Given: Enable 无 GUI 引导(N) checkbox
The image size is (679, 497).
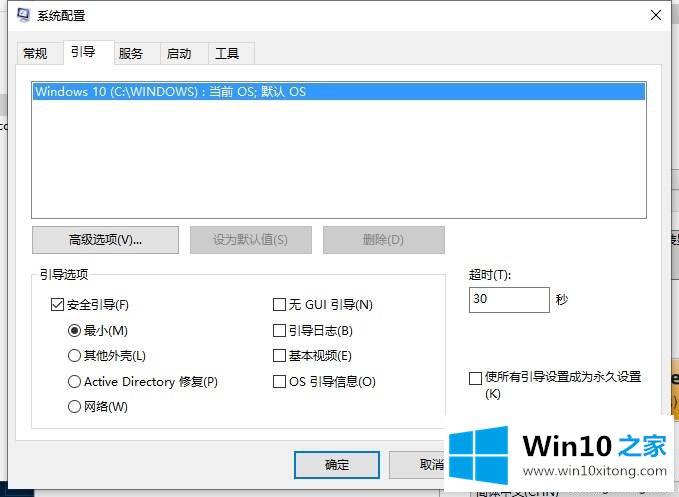Looking at the screenshot, I should (279, 304).
